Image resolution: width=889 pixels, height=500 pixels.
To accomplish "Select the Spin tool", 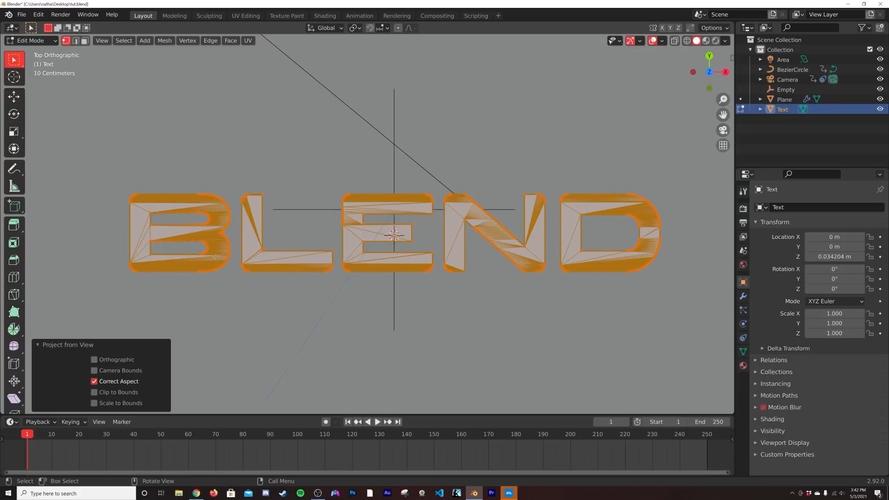I will pyautogui.click(x=14, y=329).
